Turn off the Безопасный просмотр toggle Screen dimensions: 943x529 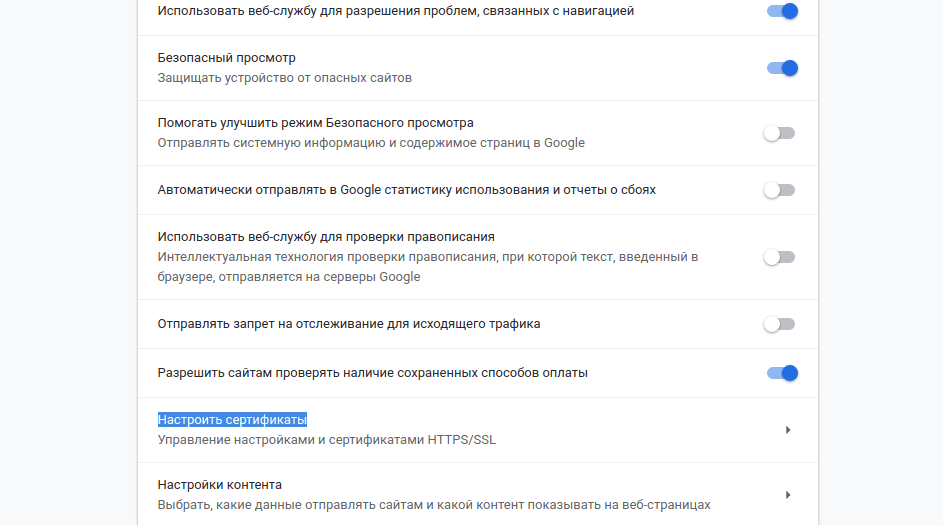pos(781,68)
